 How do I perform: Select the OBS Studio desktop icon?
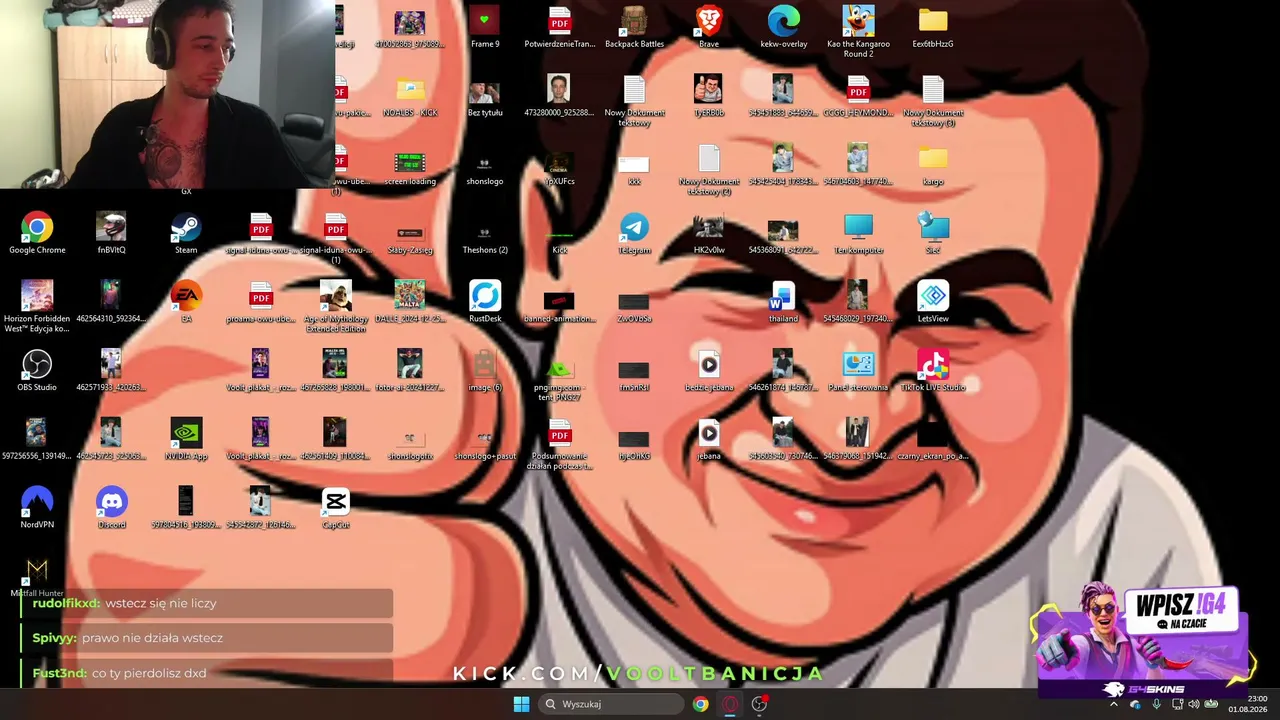[x=37, y=371]
